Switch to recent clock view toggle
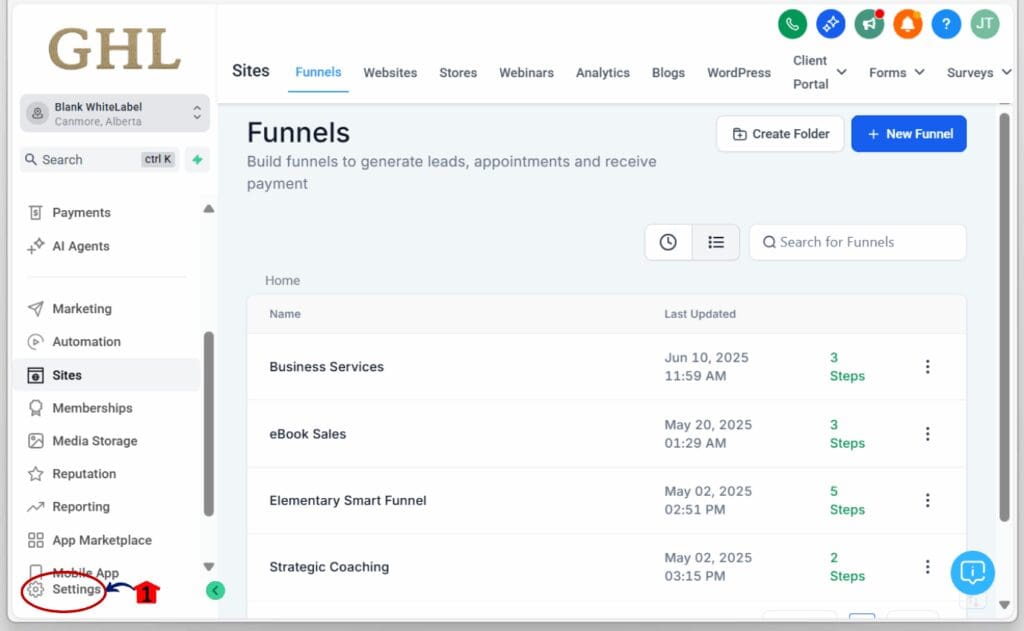Screen dimensions: 1024x631 click(x=668, y=242)
